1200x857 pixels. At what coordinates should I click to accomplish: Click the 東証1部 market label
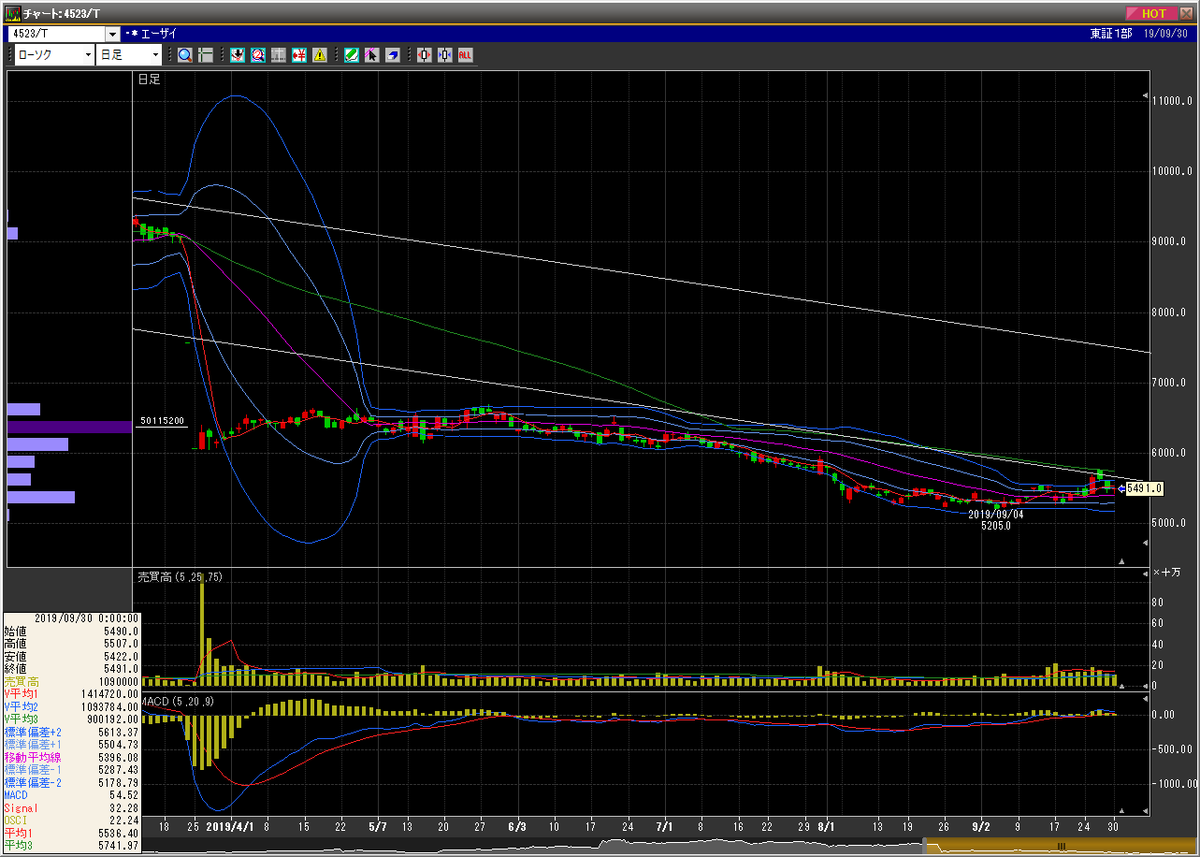pos(1111,34)
